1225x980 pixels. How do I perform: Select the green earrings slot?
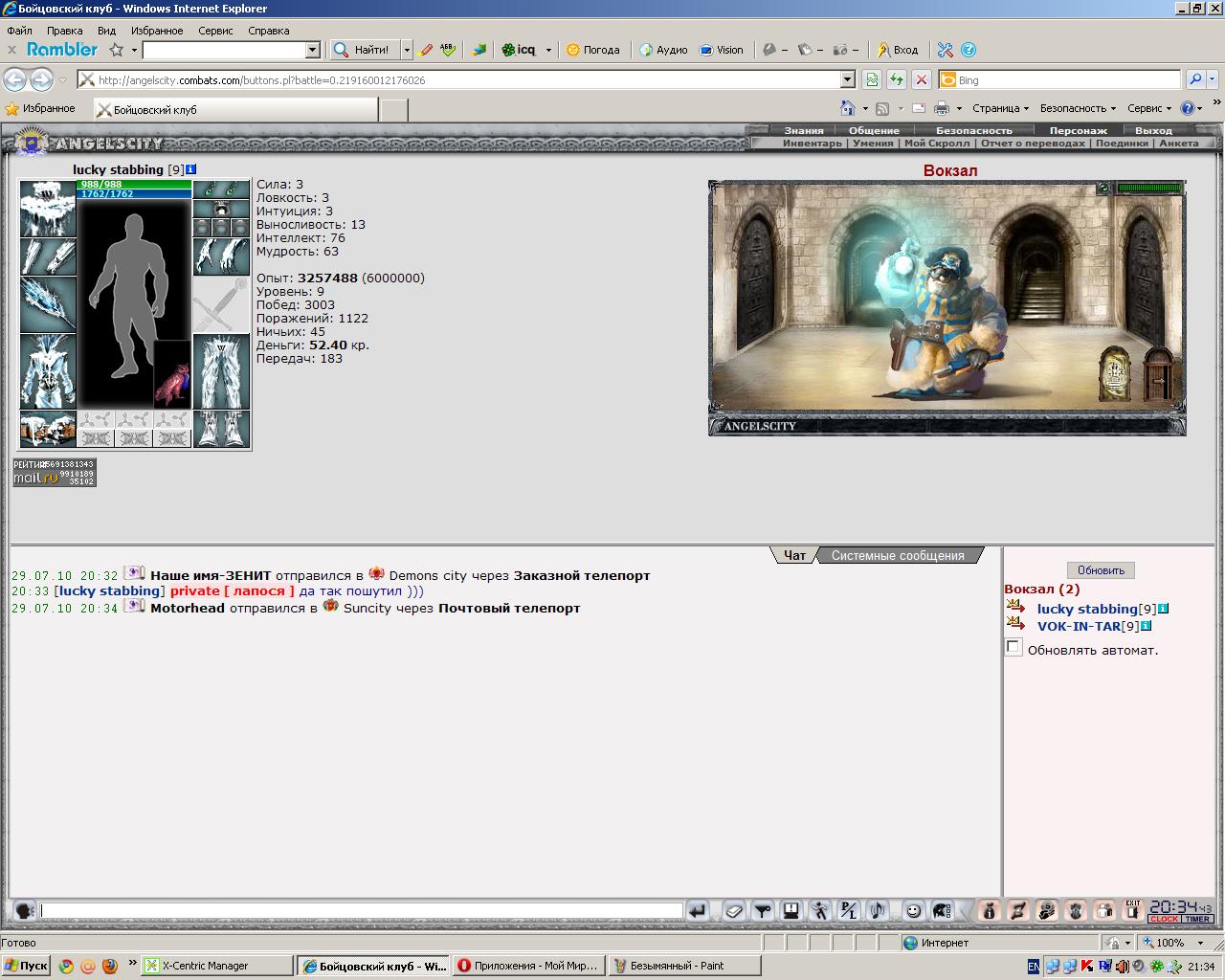click(x=221, y=189)
